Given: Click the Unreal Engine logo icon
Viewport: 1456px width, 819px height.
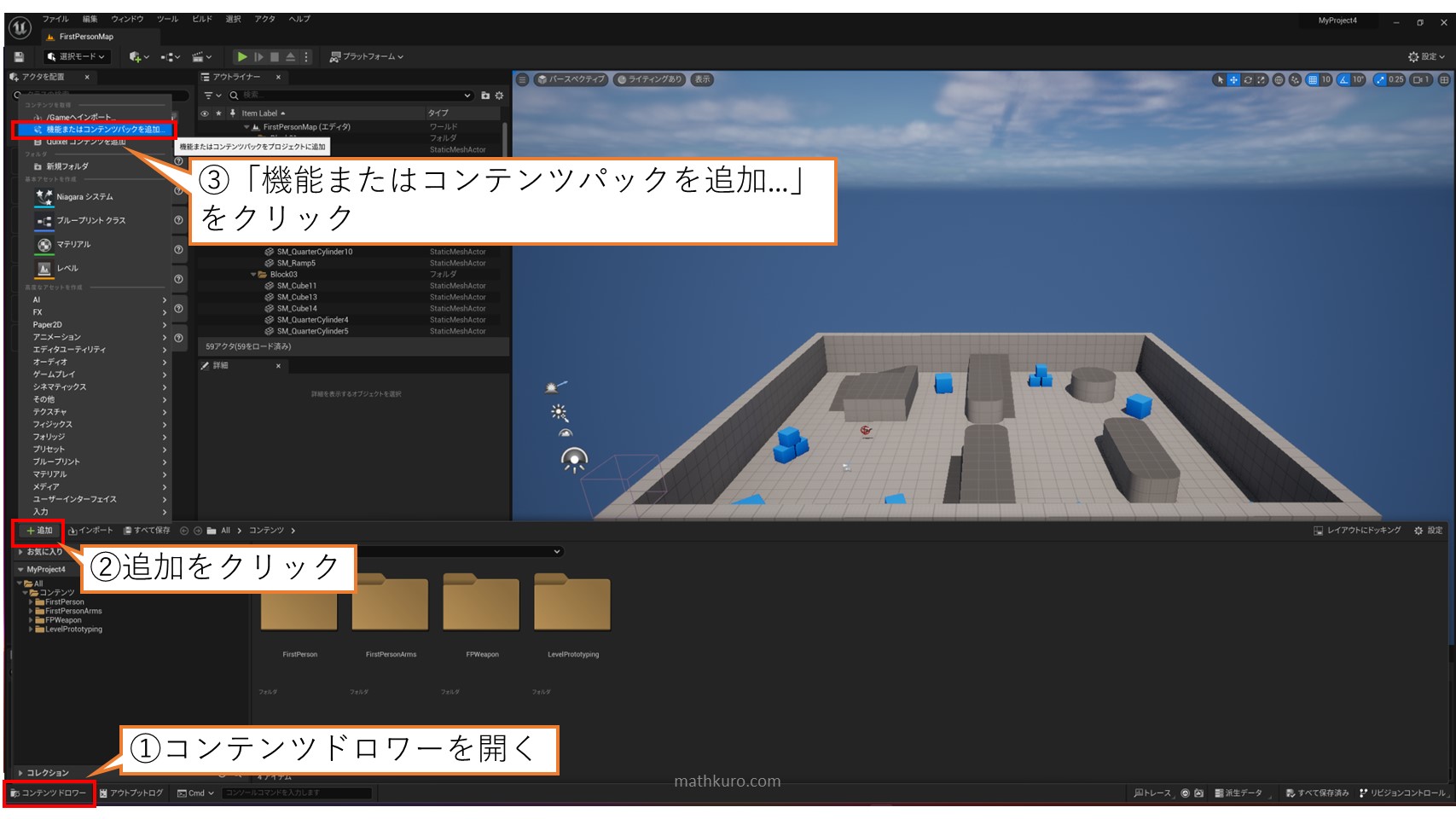Looking at the screenshot, I should 20,27.
